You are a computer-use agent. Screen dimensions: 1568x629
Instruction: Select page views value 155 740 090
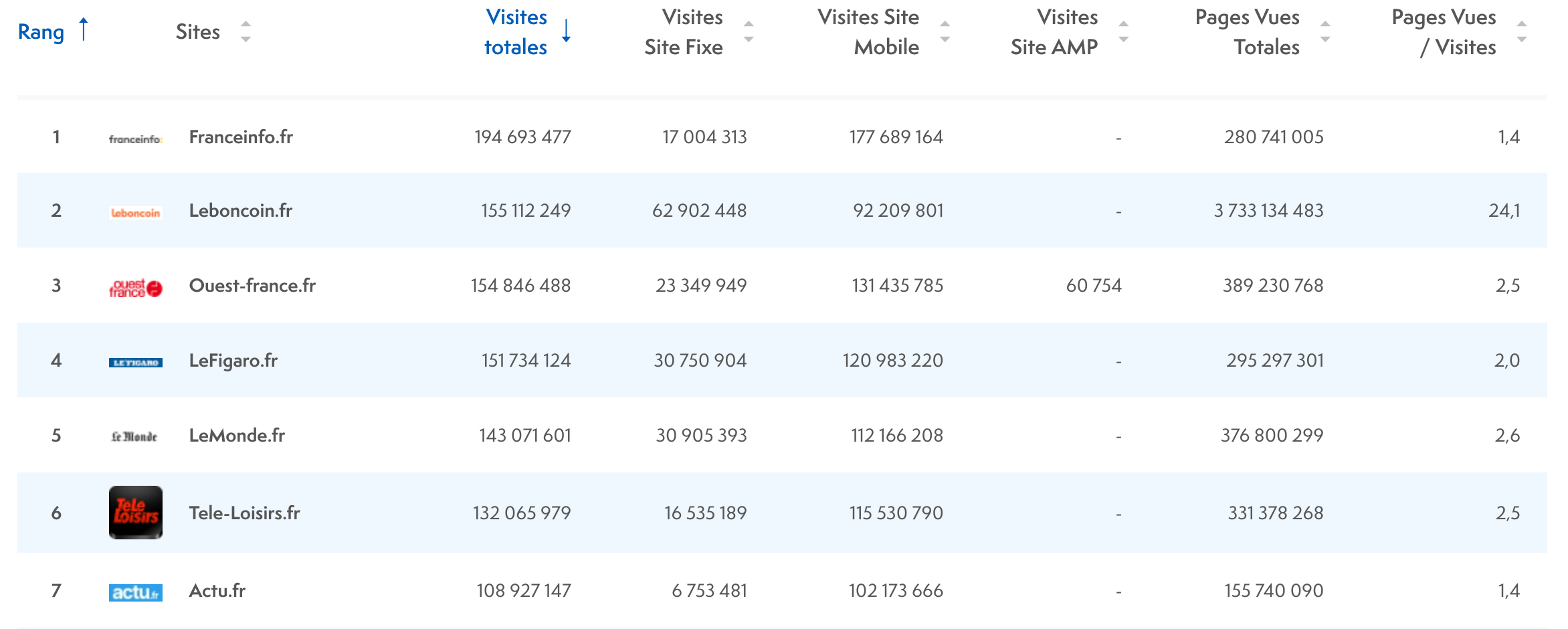1274,591
